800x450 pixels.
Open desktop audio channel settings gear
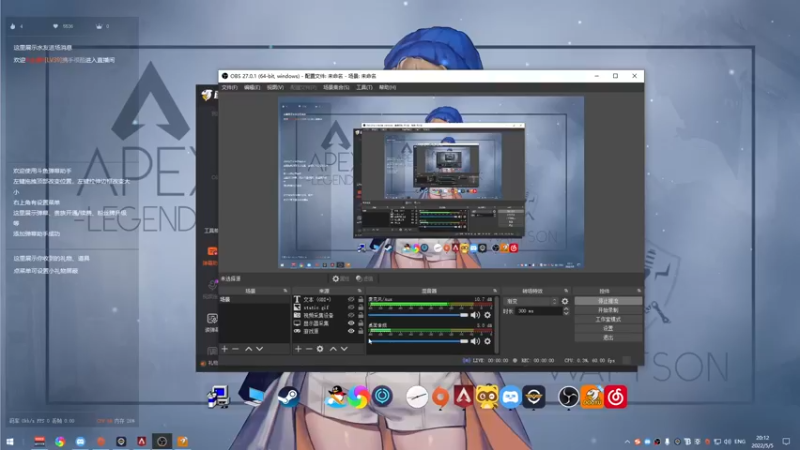[x=488, y=341]
